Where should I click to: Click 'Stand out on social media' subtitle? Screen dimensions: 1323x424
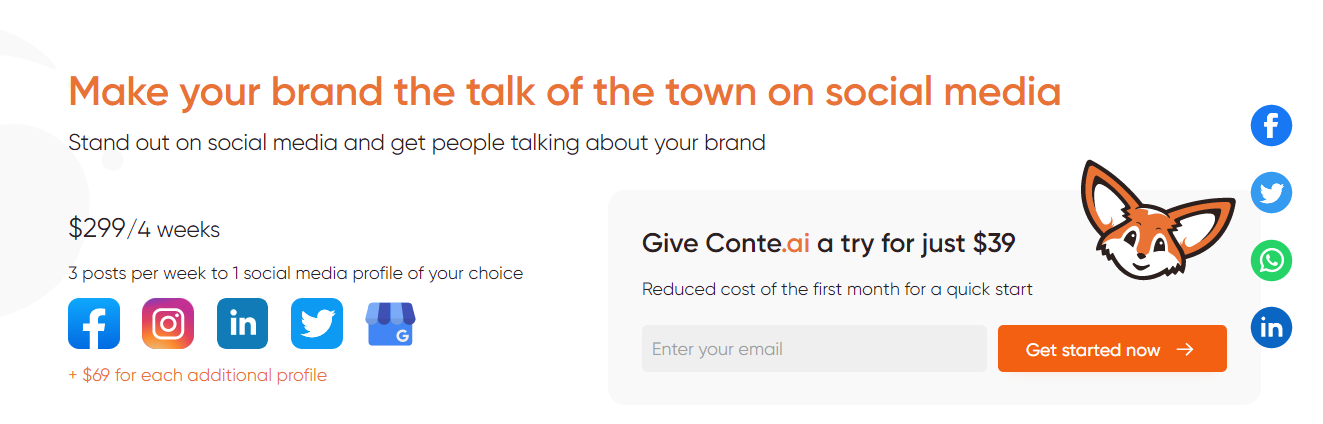pos(417,142)
